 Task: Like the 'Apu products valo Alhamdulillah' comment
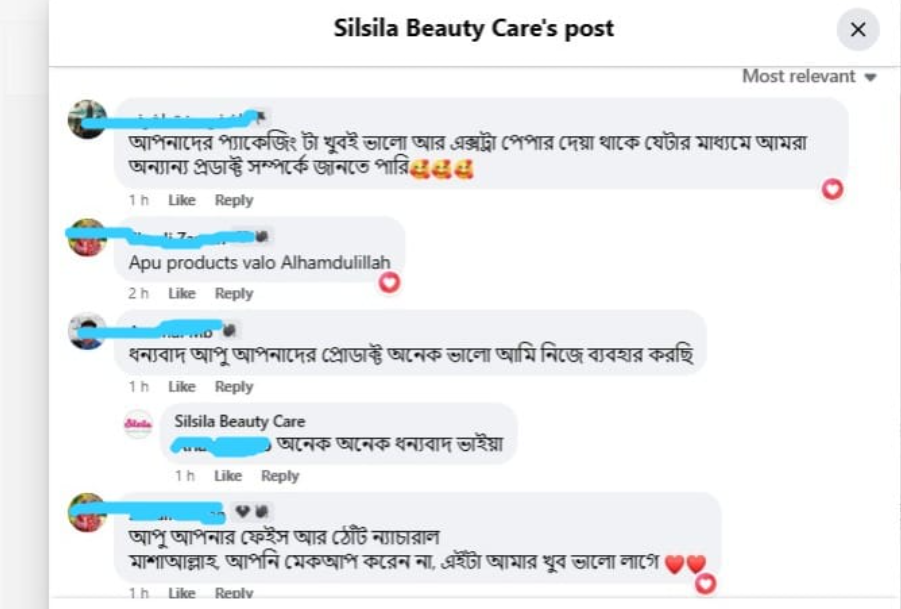tap(182, 294)
